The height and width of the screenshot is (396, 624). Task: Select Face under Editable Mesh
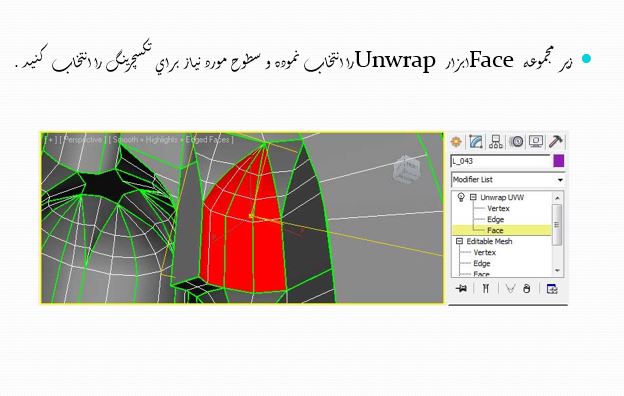(481, 274)
